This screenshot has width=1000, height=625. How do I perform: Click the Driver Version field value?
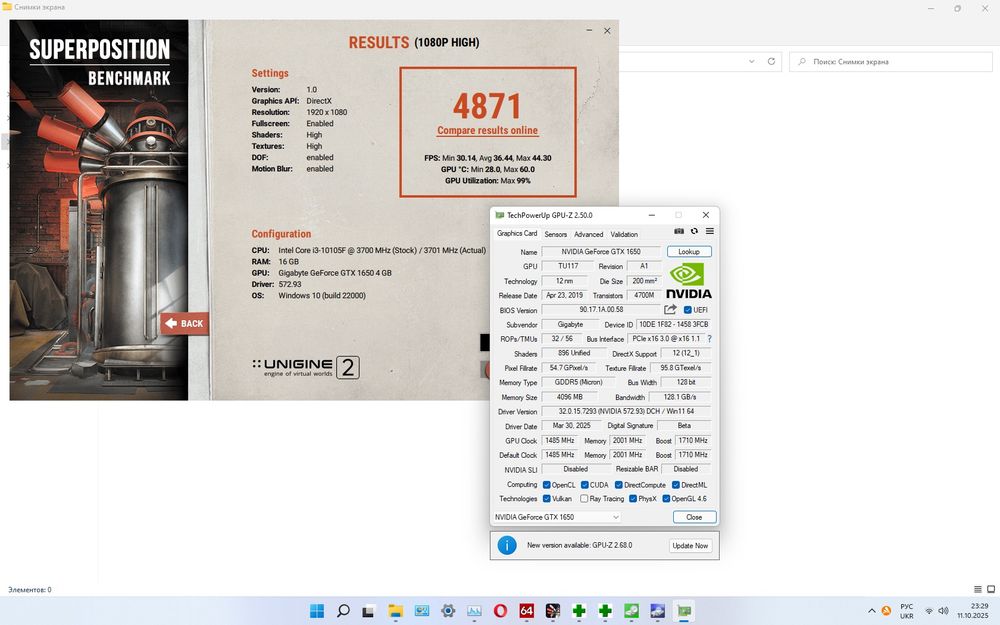pos(626,412)
